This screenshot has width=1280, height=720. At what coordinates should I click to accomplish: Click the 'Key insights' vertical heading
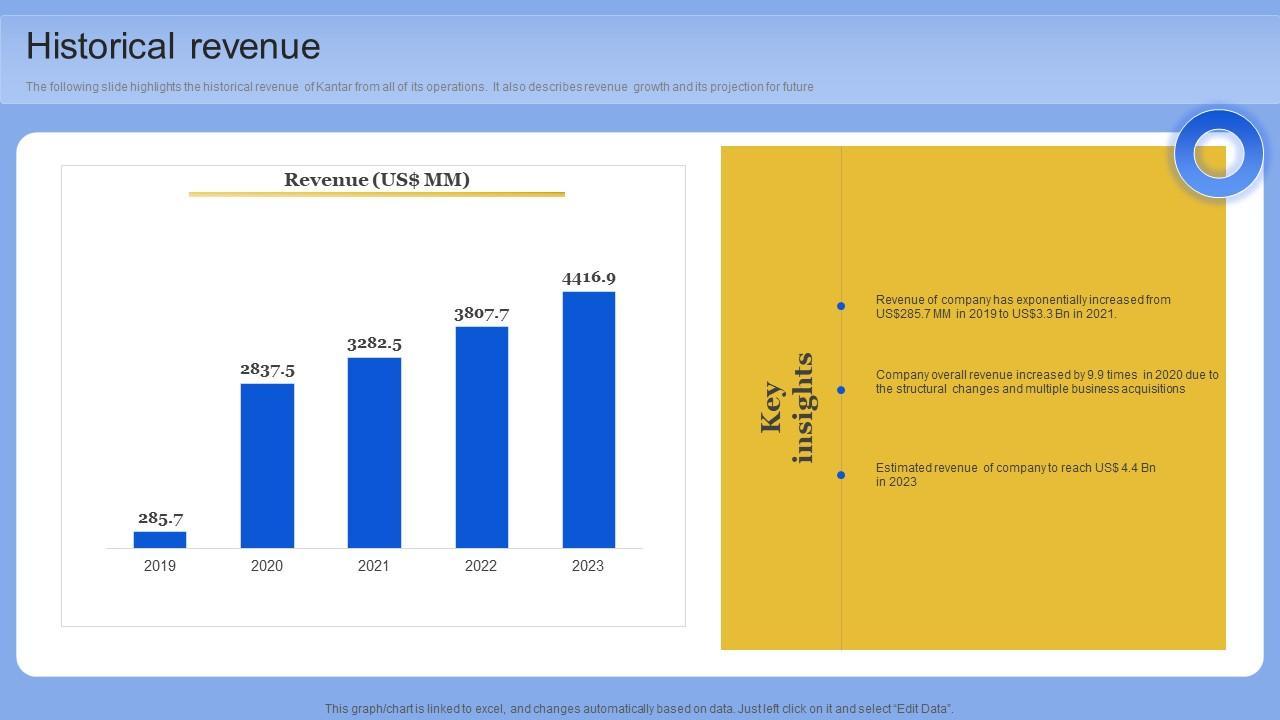pyautogui.click(x=788, y=408)
